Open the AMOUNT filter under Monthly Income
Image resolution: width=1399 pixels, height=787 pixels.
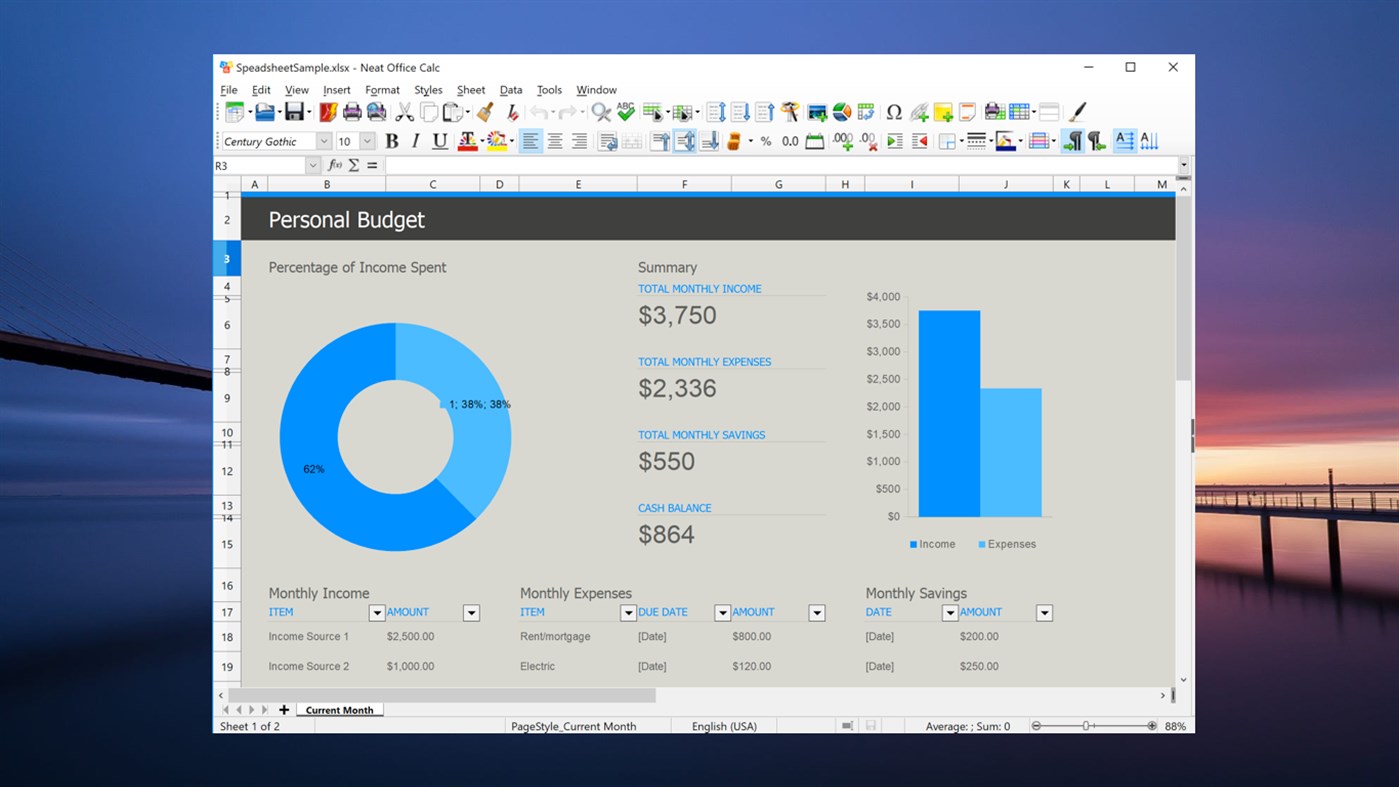tap(470, 612)
